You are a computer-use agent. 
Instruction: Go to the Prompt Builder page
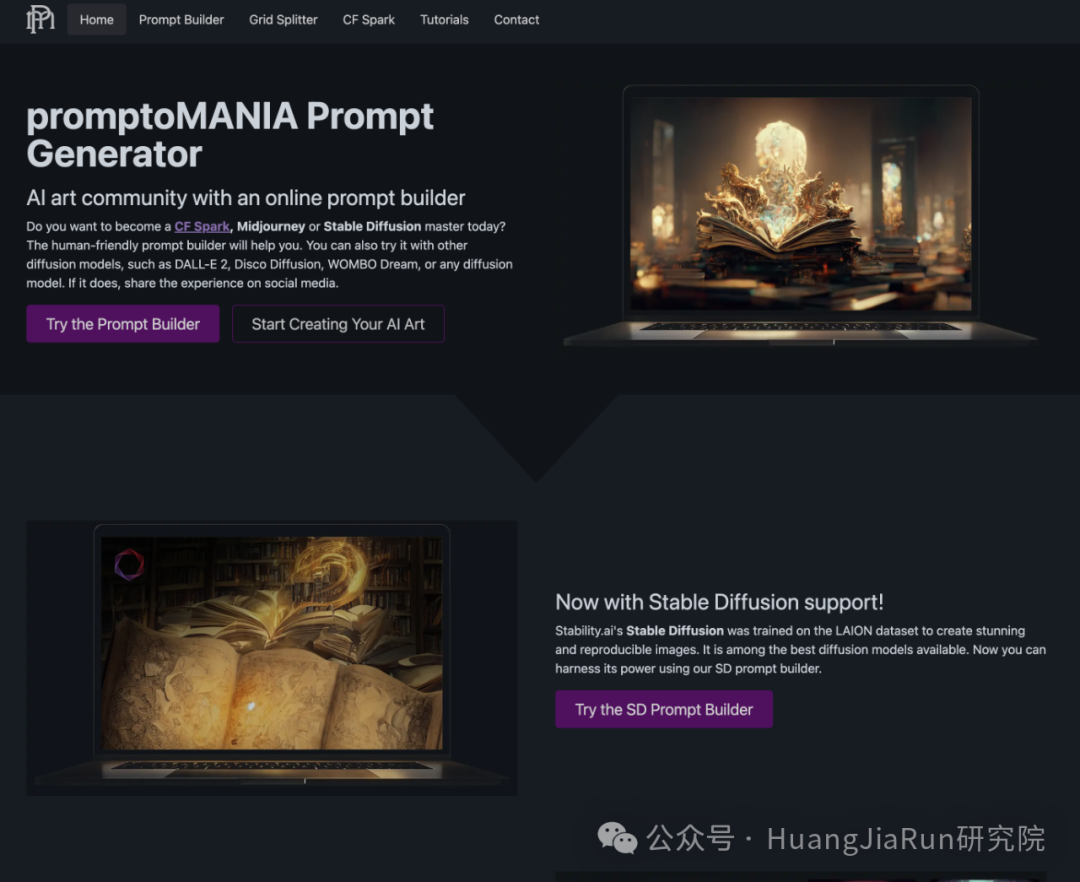(181, 20)
